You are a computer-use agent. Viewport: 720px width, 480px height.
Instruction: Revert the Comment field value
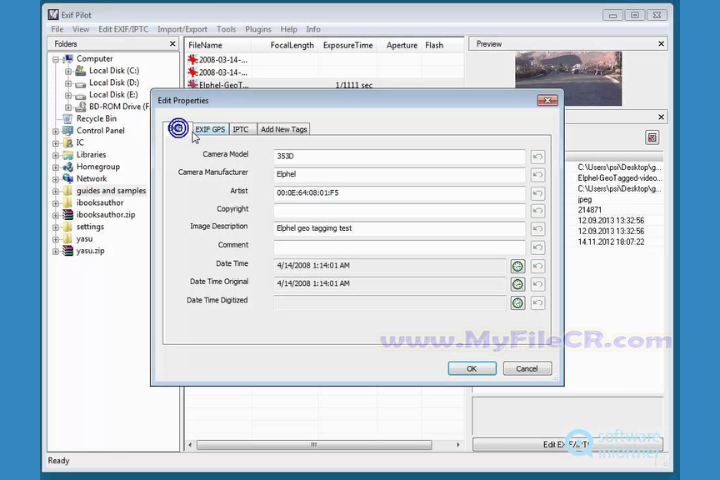pos(538,248)
